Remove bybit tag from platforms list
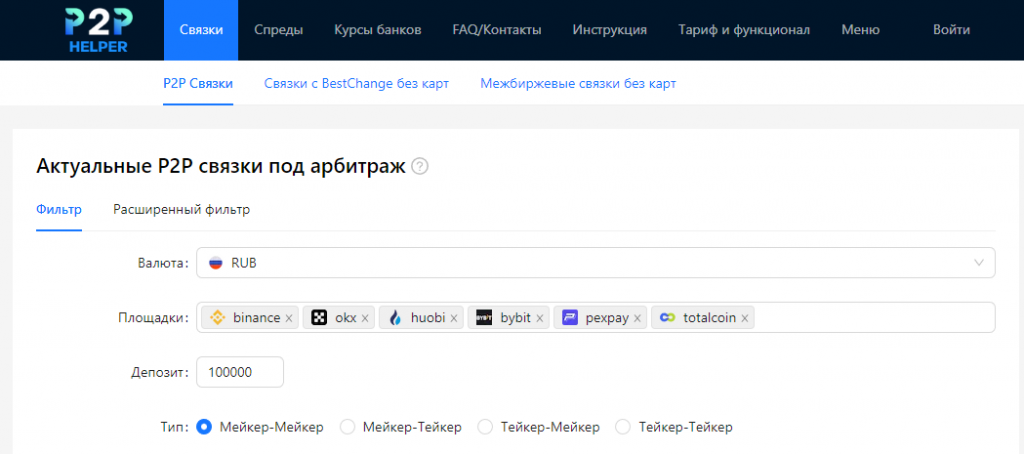This screenshot has width=1024, height=454. click(x=540, y=318)
